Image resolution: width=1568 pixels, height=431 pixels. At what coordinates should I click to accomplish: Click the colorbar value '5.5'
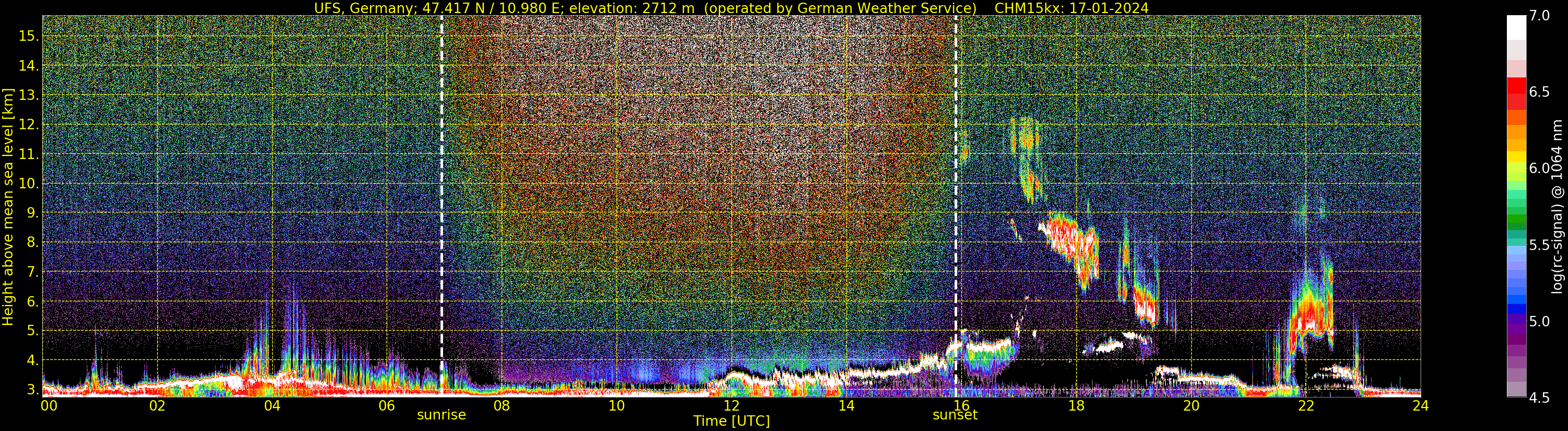[x=1539, y=245]
